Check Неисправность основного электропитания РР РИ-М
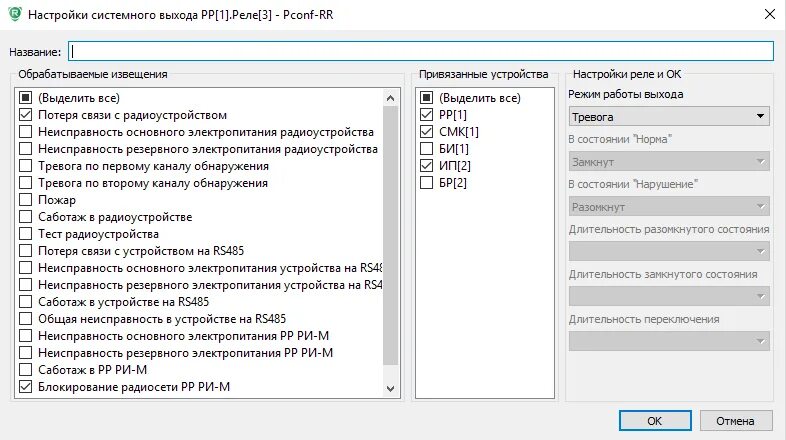Viewport: 786px width, 440px height. (26, 336)
